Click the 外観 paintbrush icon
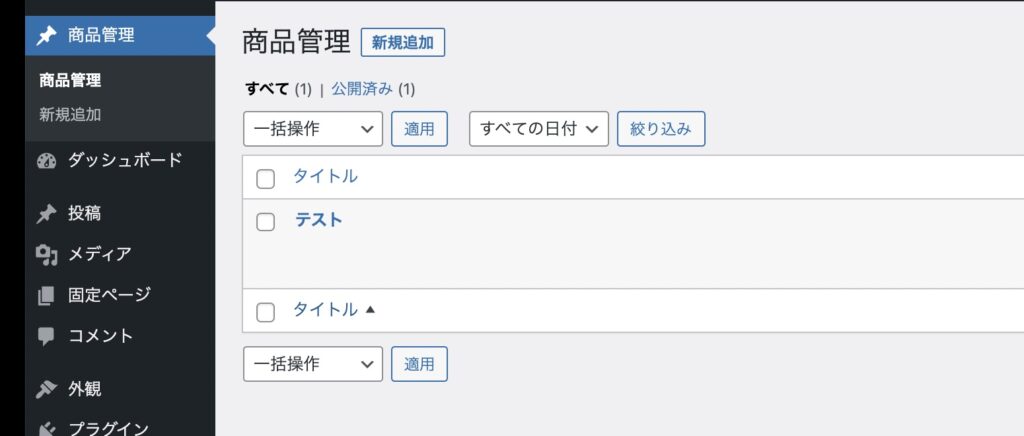The image size is (1024, 436). pyautogui.click(x=46, y=389)
